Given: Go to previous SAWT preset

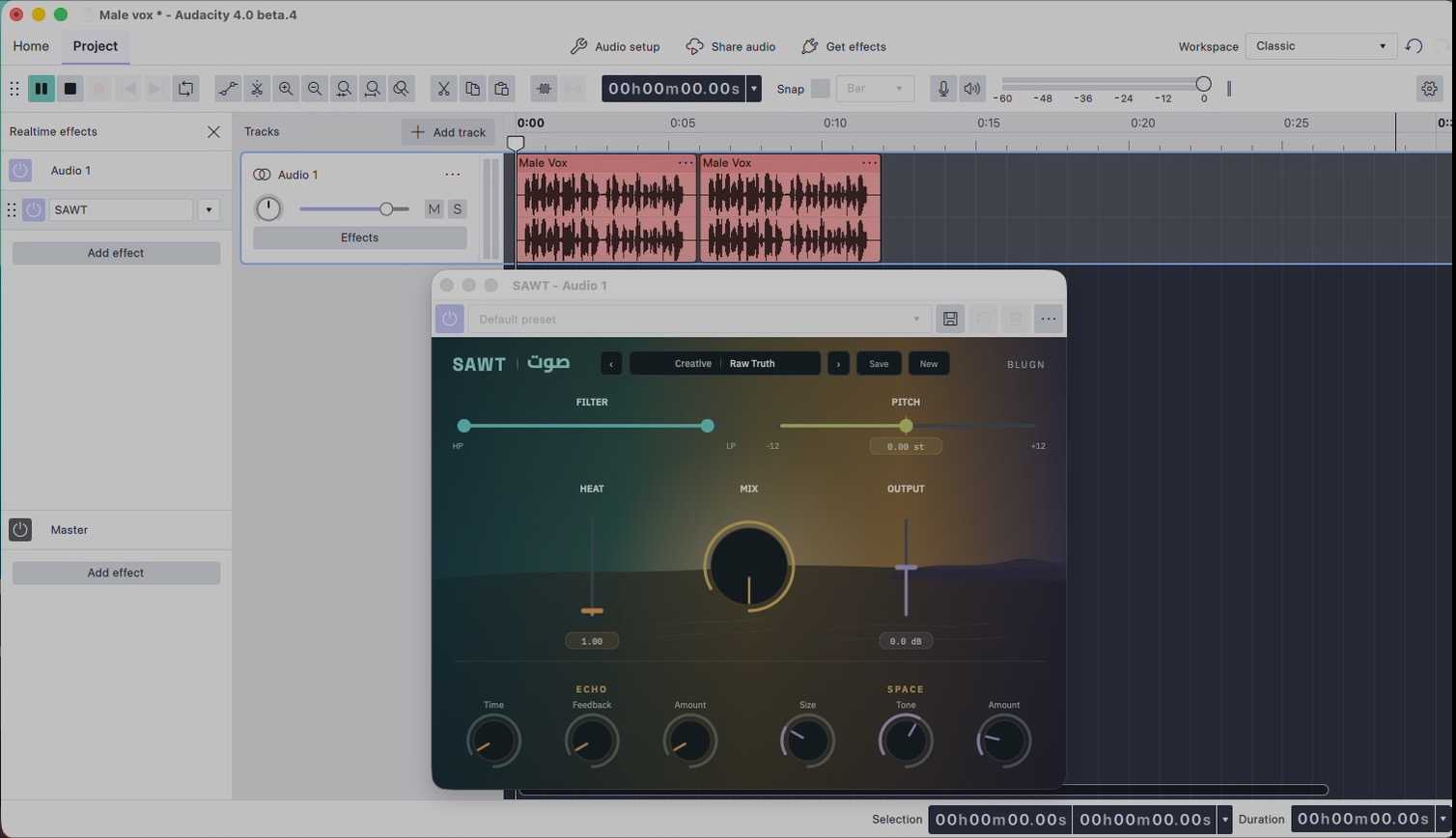Looking at the screenshot, I should pyautogui.click(x=611, y=364).
